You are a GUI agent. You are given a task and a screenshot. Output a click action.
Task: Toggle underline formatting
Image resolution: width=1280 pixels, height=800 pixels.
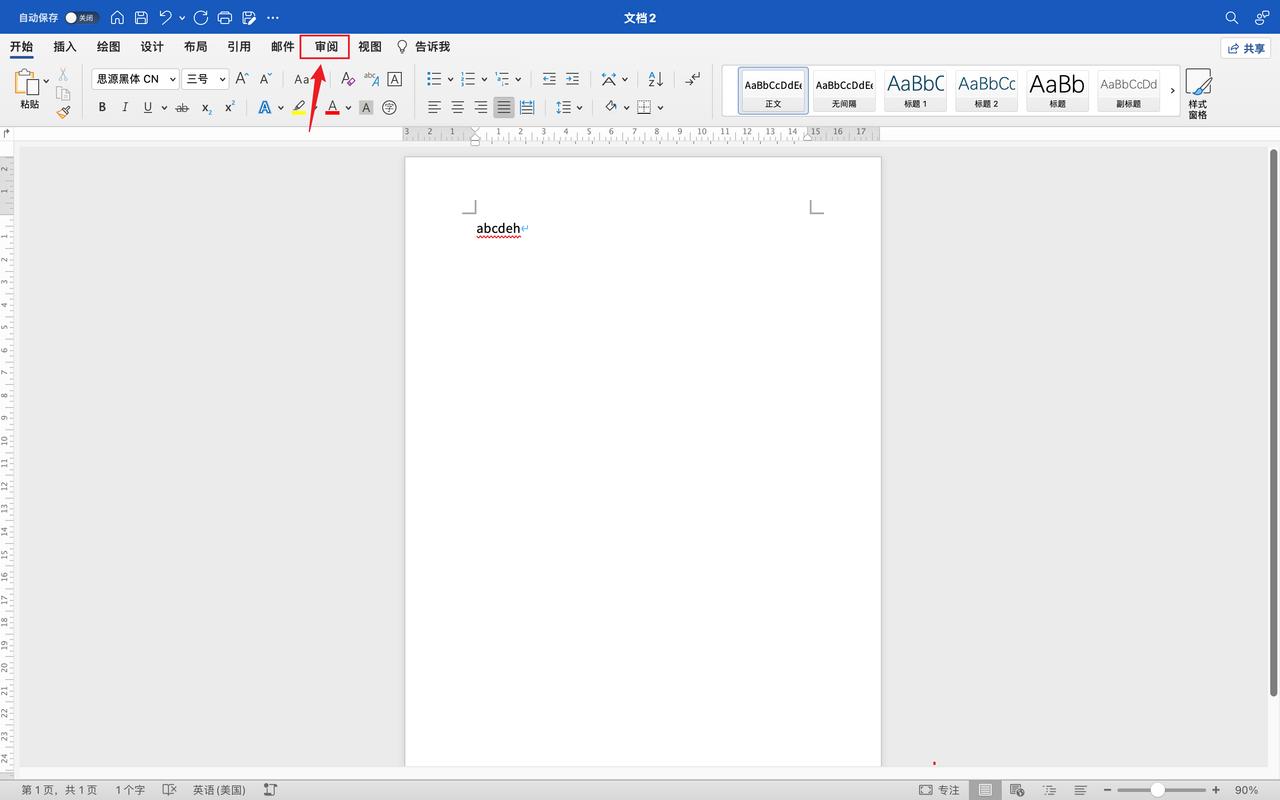click(x=148, y=107)
